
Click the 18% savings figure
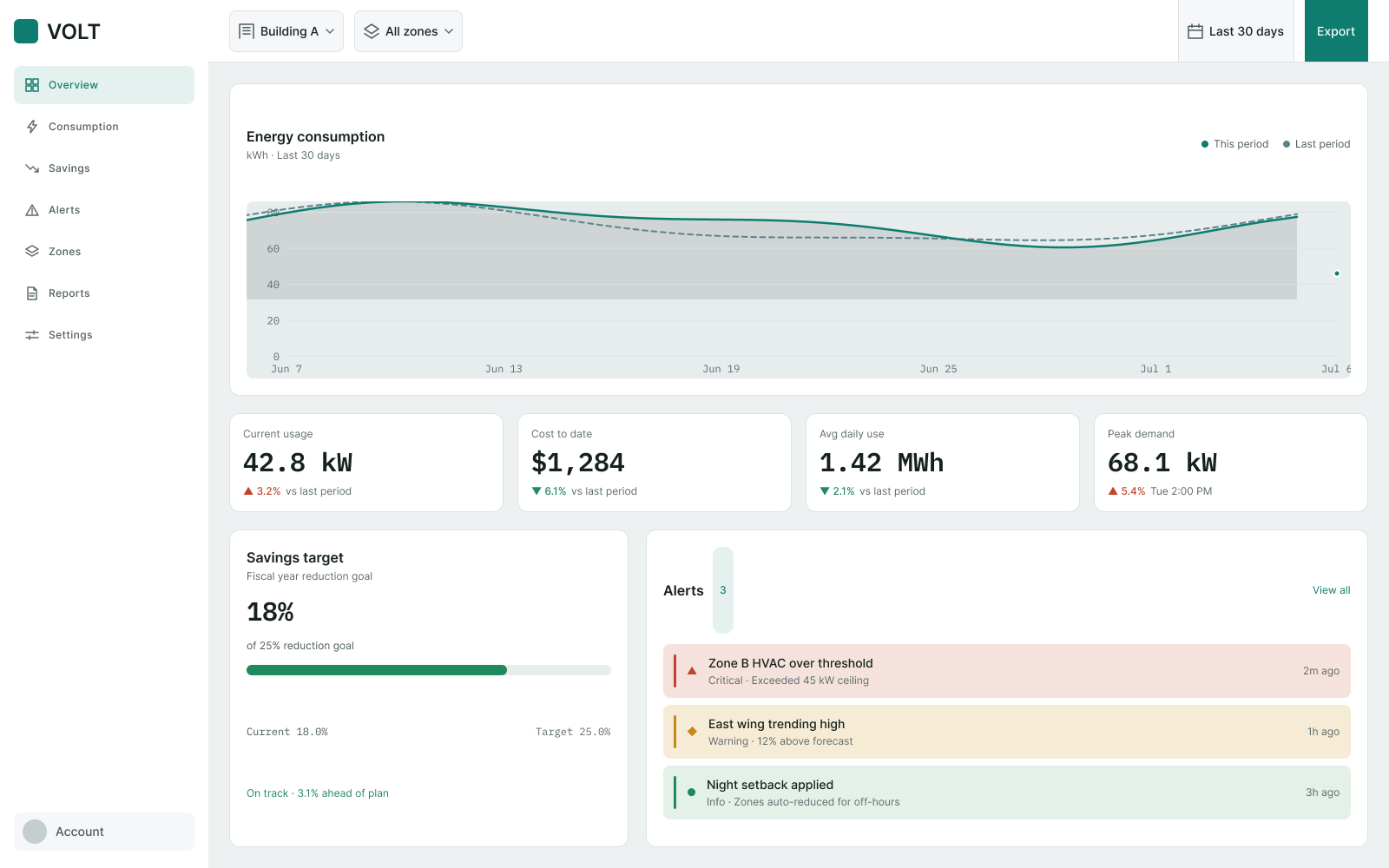pyautogui.click(x=270, y=612)
